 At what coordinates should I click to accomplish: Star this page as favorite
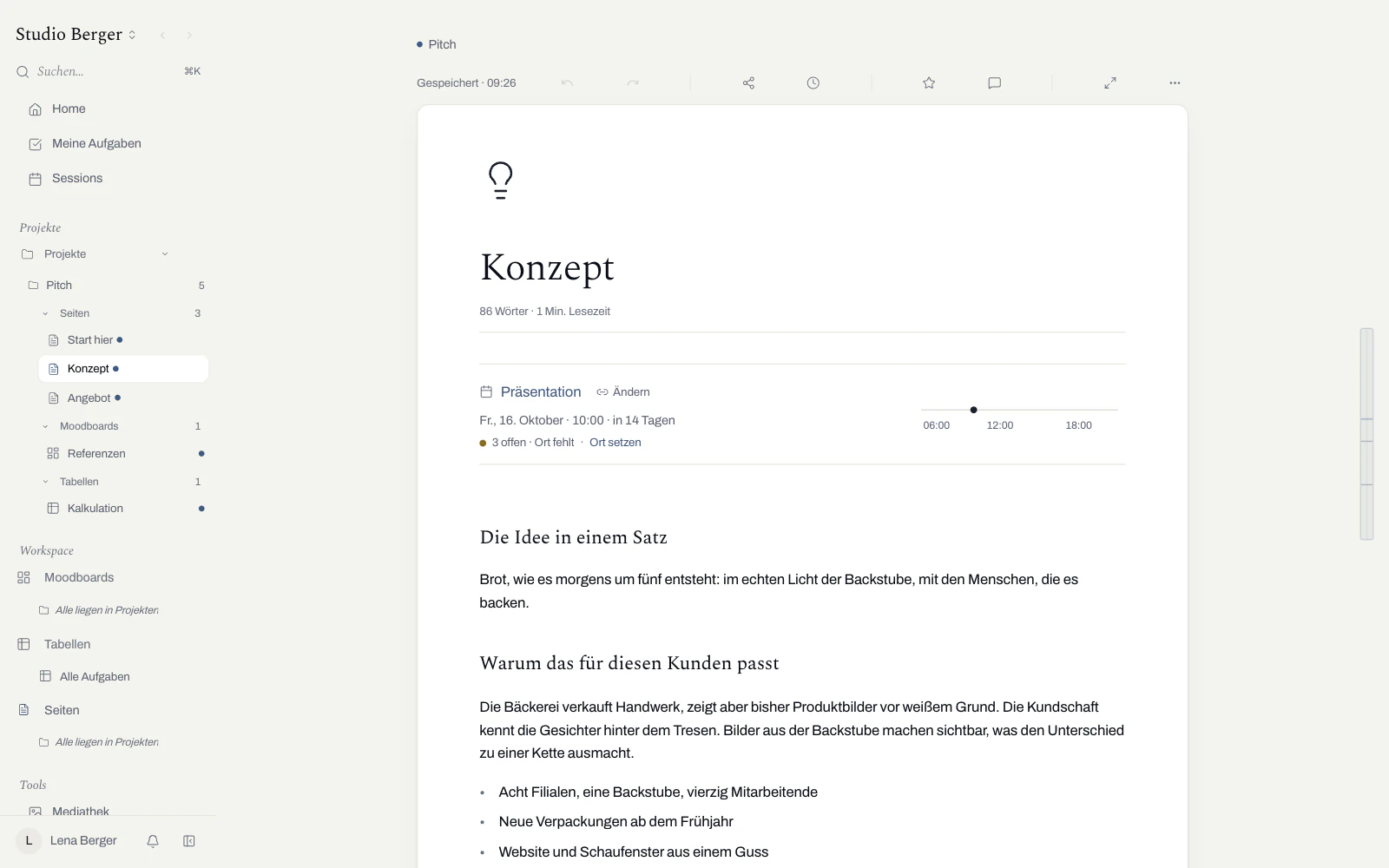pyautogui.click(x=929, y=83)
